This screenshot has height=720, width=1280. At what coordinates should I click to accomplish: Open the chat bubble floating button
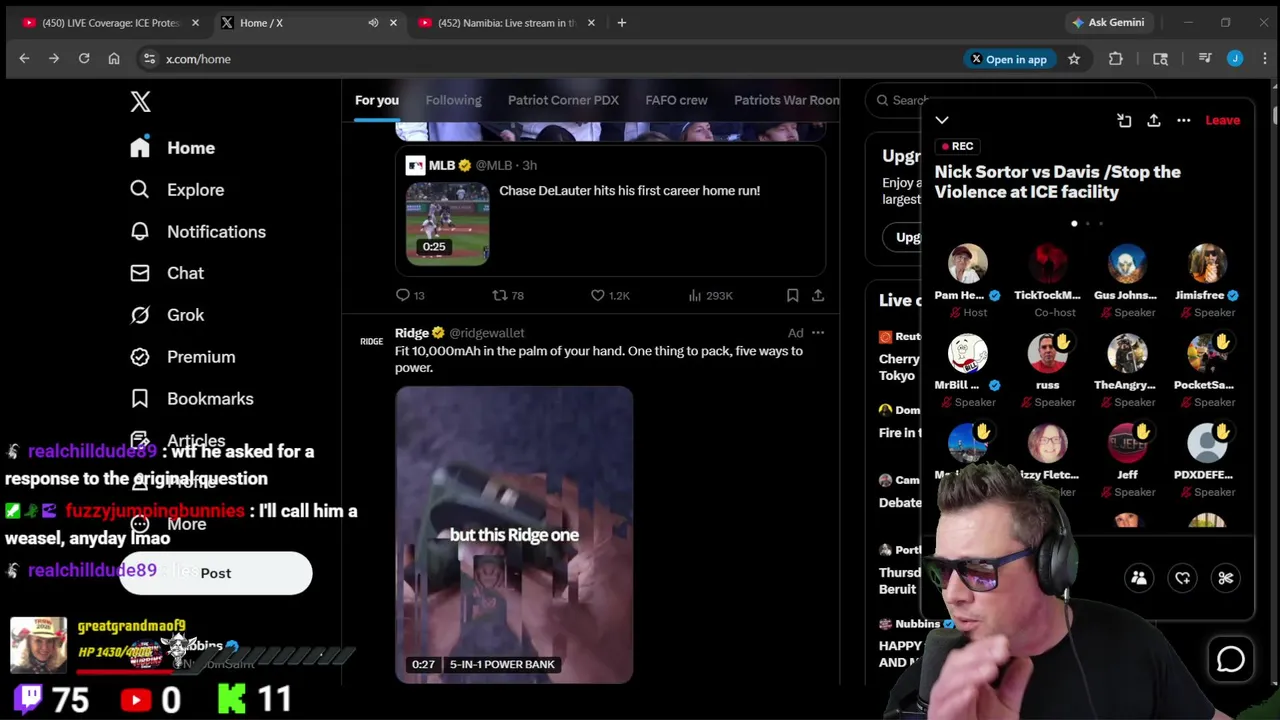(x=1231, y=659)
